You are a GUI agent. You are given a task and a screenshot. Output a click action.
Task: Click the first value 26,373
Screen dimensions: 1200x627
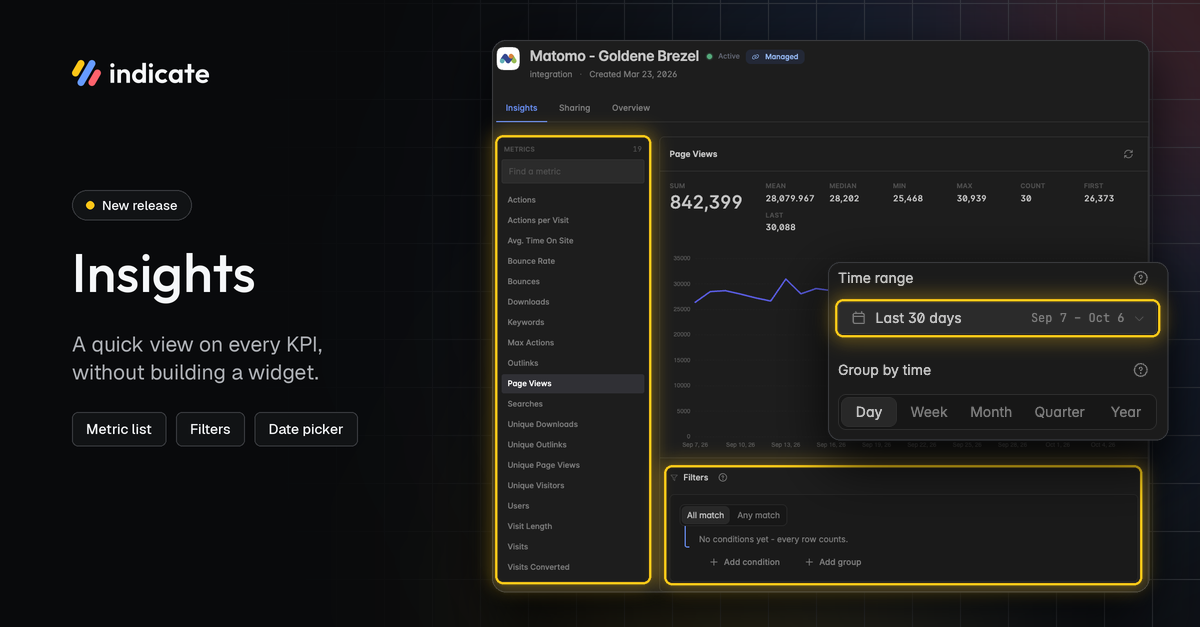pos(1099,199)
